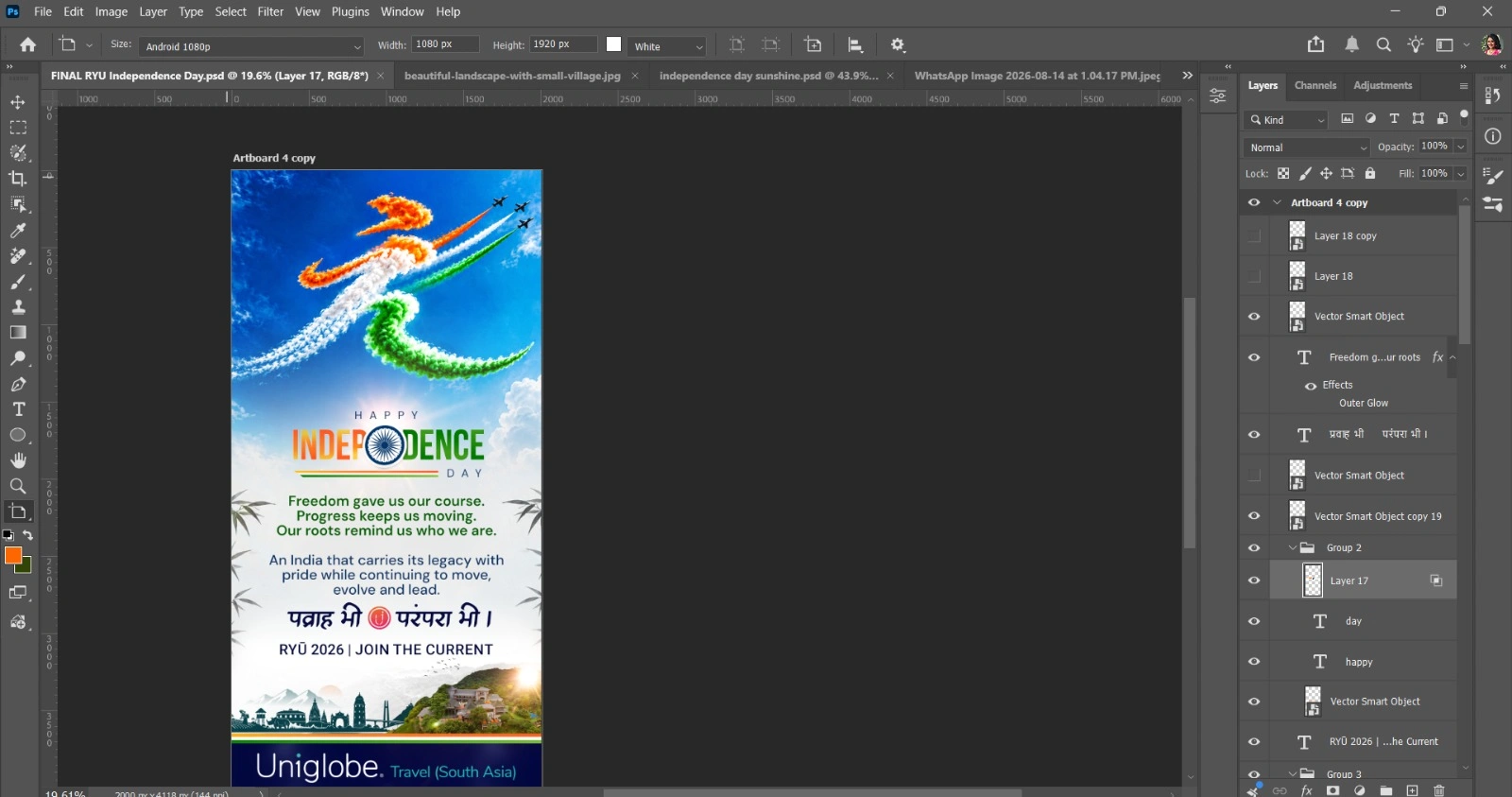Switch to the beautiful-landscape-with-small-village.jpg tab
This screenshot has height=797, width=1512.
pos(512,76)
